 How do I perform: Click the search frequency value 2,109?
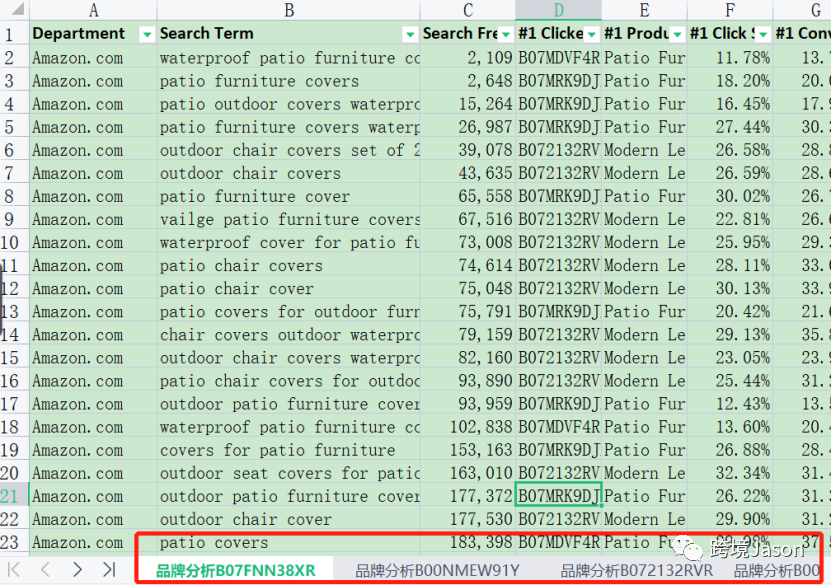tap(490, 58)
